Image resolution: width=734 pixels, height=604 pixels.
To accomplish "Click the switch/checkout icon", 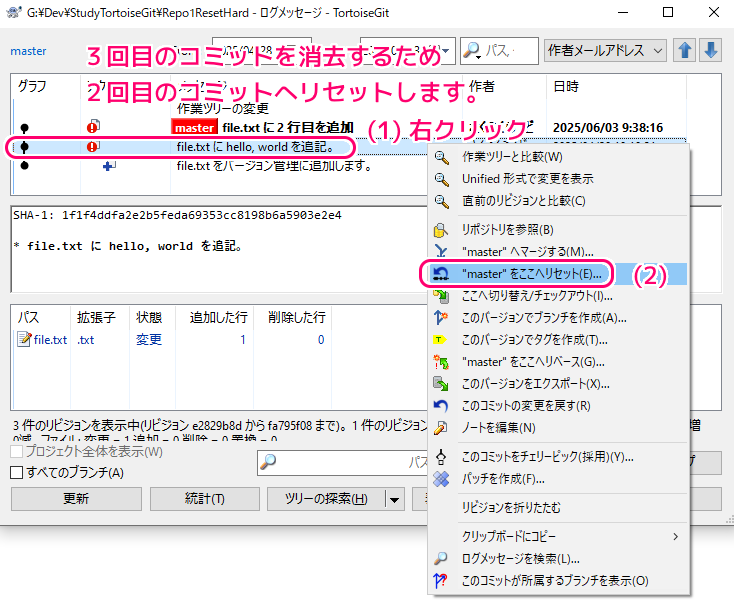I will click(441, 296).
